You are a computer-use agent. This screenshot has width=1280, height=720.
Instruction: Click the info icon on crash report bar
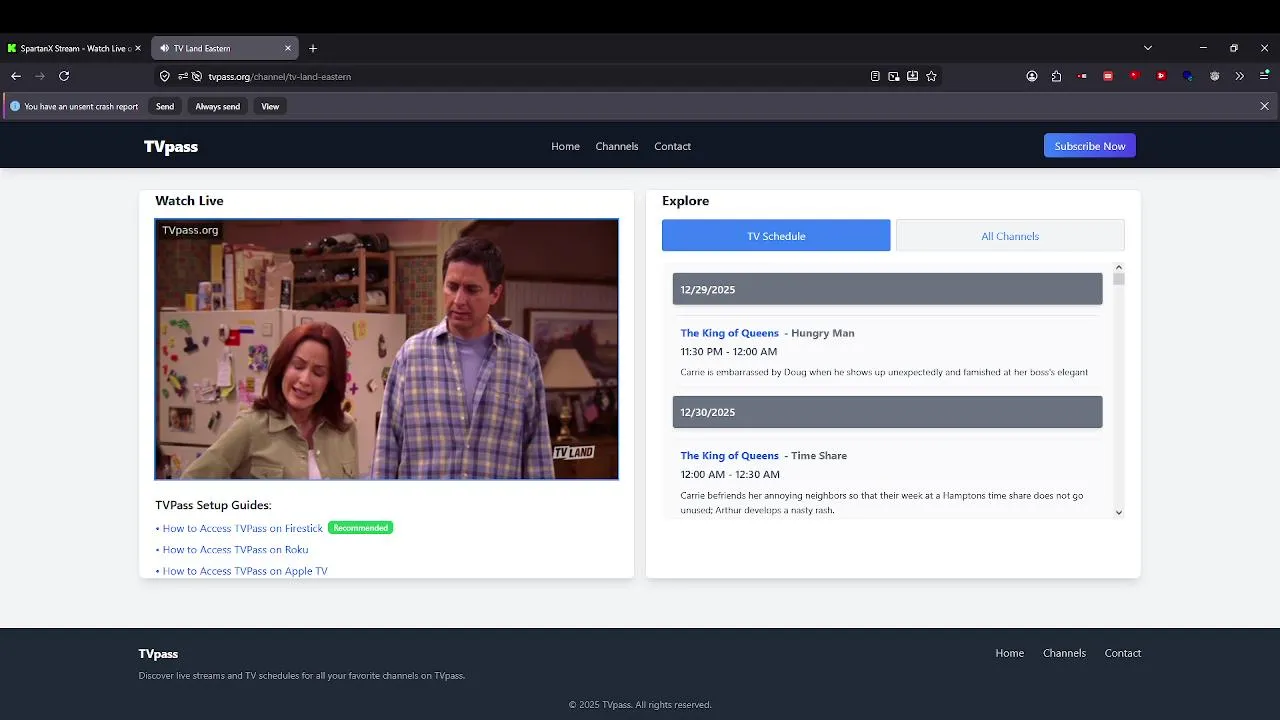(15, 106)
